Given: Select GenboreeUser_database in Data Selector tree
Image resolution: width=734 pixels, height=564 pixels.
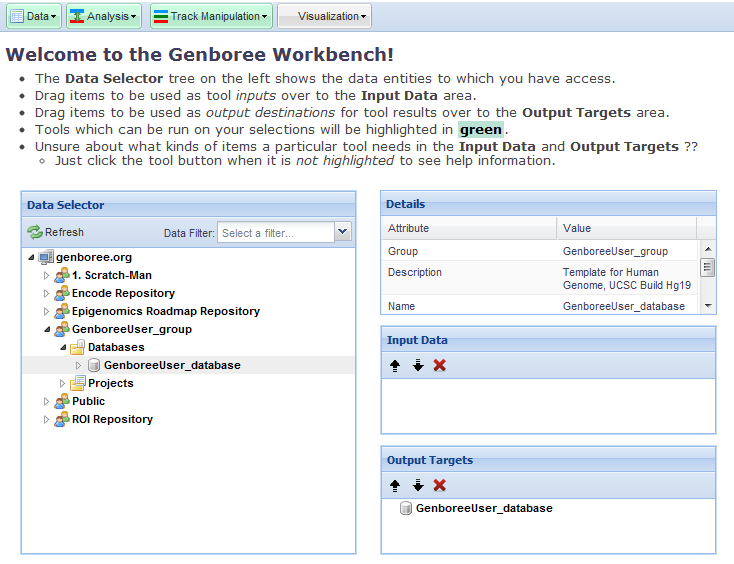Looking at the screenshot, I should [172, 365].
